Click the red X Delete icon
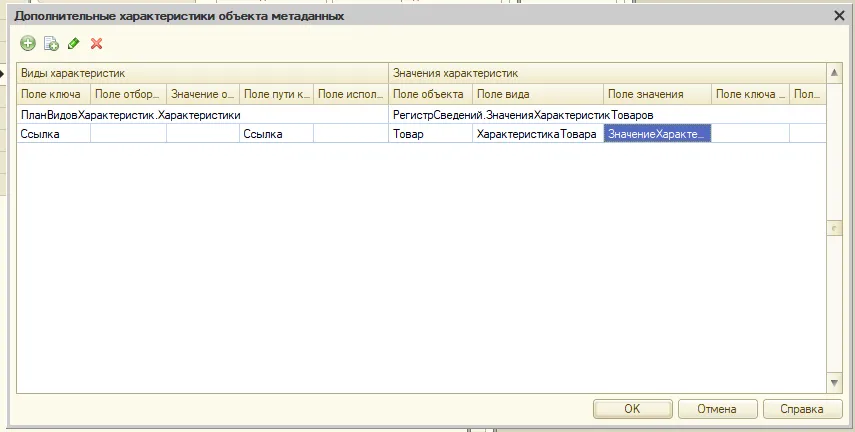Screen dimensions: 855x432 (x=97, y=43)
